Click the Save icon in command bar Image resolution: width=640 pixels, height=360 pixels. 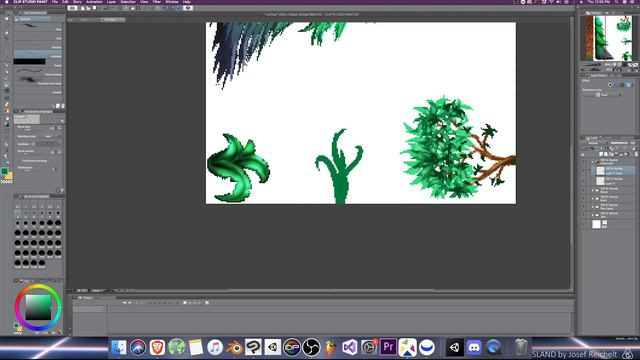(x=94, y=8)
